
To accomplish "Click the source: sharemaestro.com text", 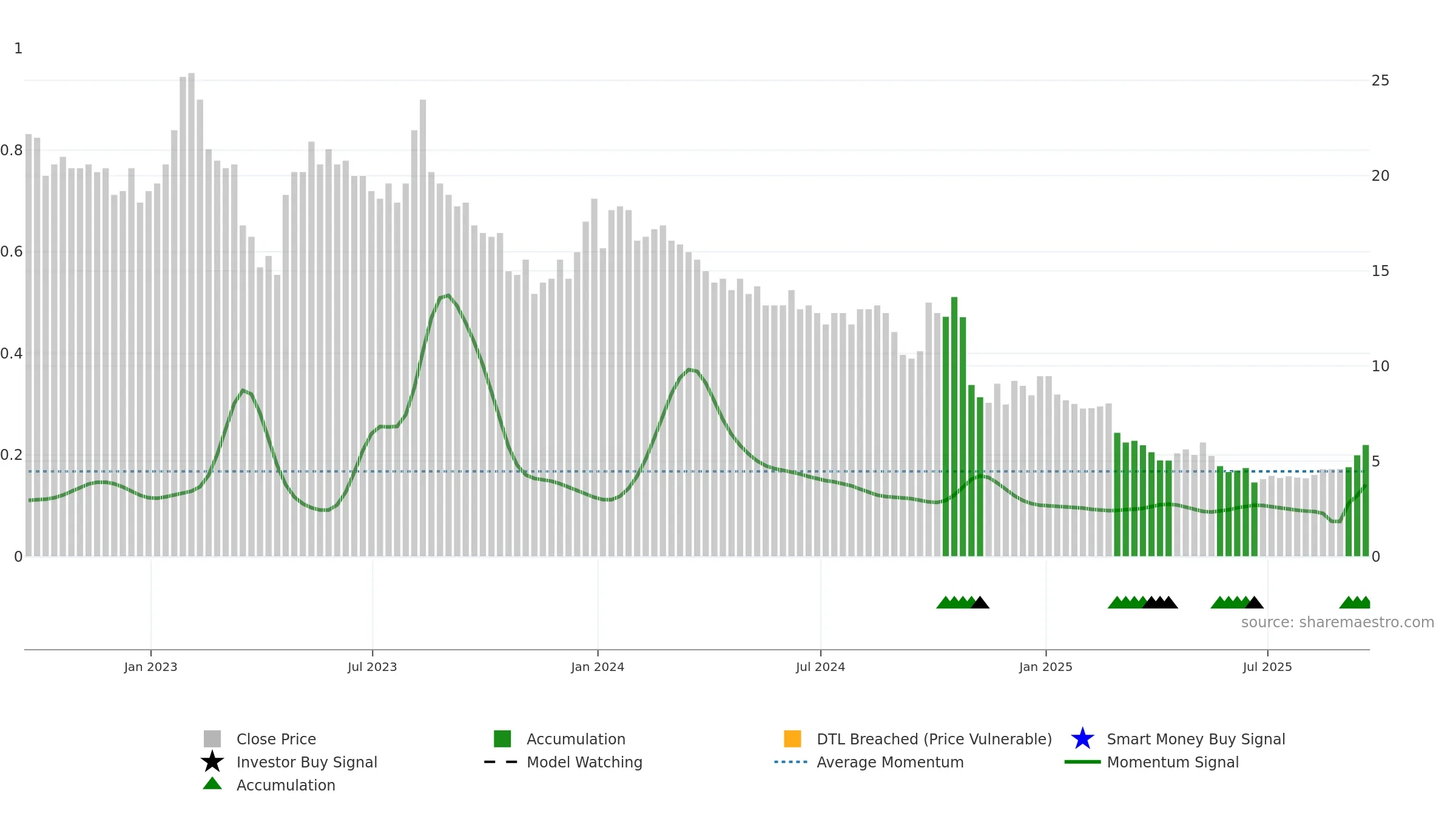I will (1338, 622).
